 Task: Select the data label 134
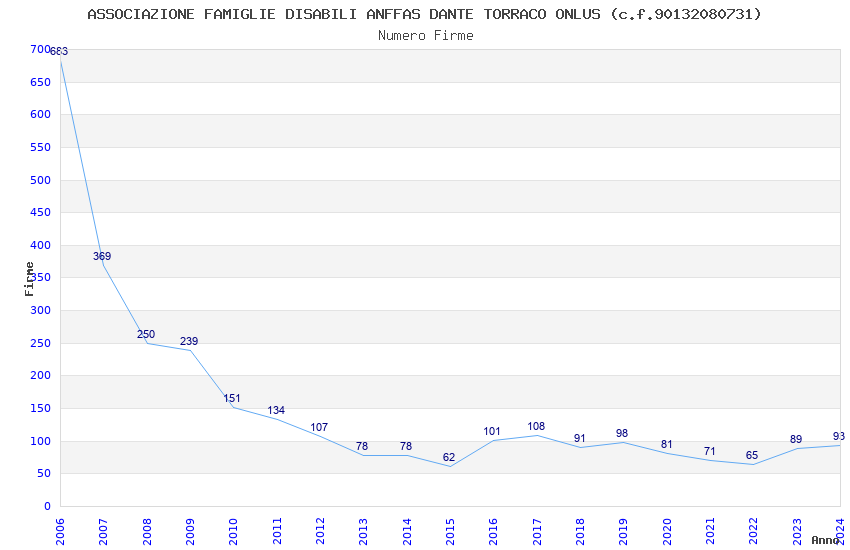coord(276,410)
